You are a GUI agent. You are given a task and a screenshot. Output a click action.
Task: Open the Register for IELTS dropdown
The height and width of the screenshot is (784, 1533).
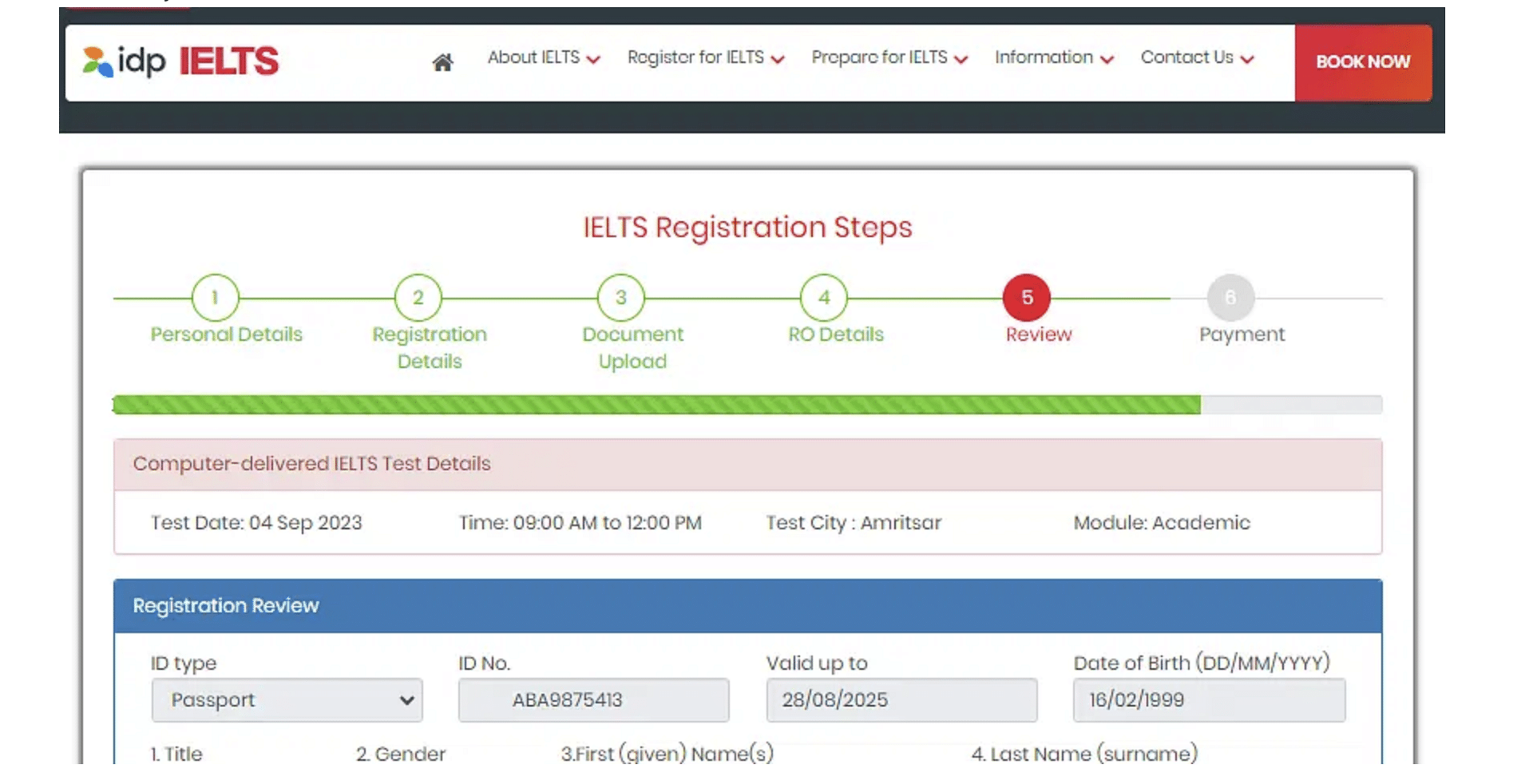tap(705, 57)
